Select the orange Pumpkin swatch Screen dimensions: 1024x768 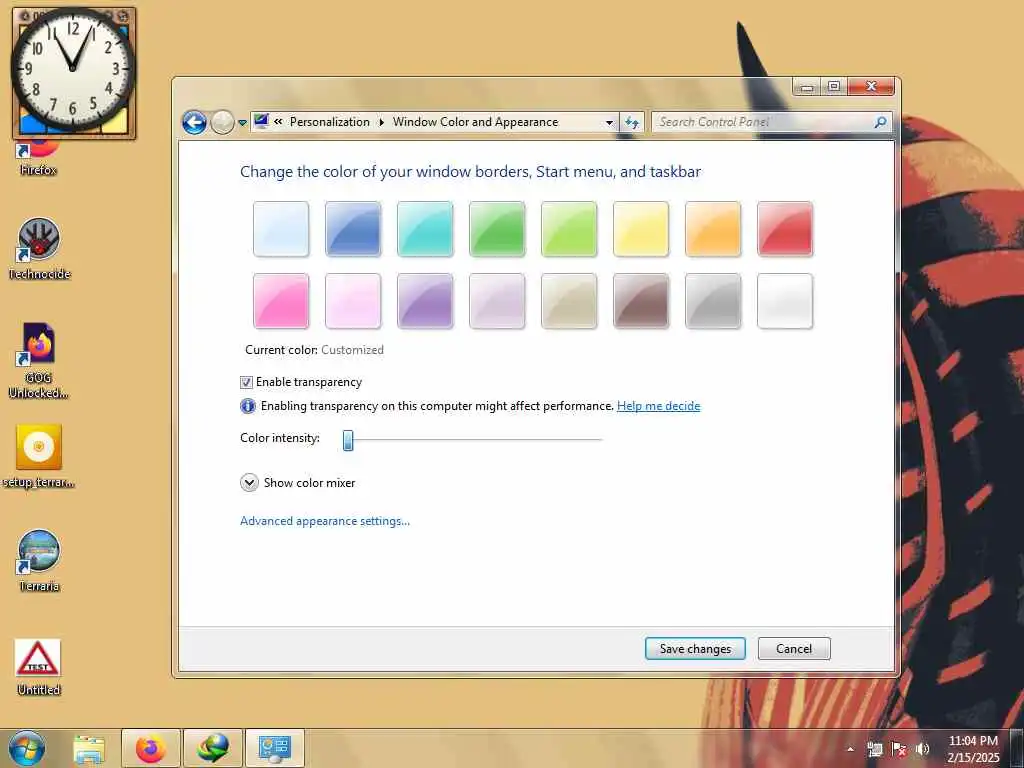pyautogui.click(x=713, y=229)
